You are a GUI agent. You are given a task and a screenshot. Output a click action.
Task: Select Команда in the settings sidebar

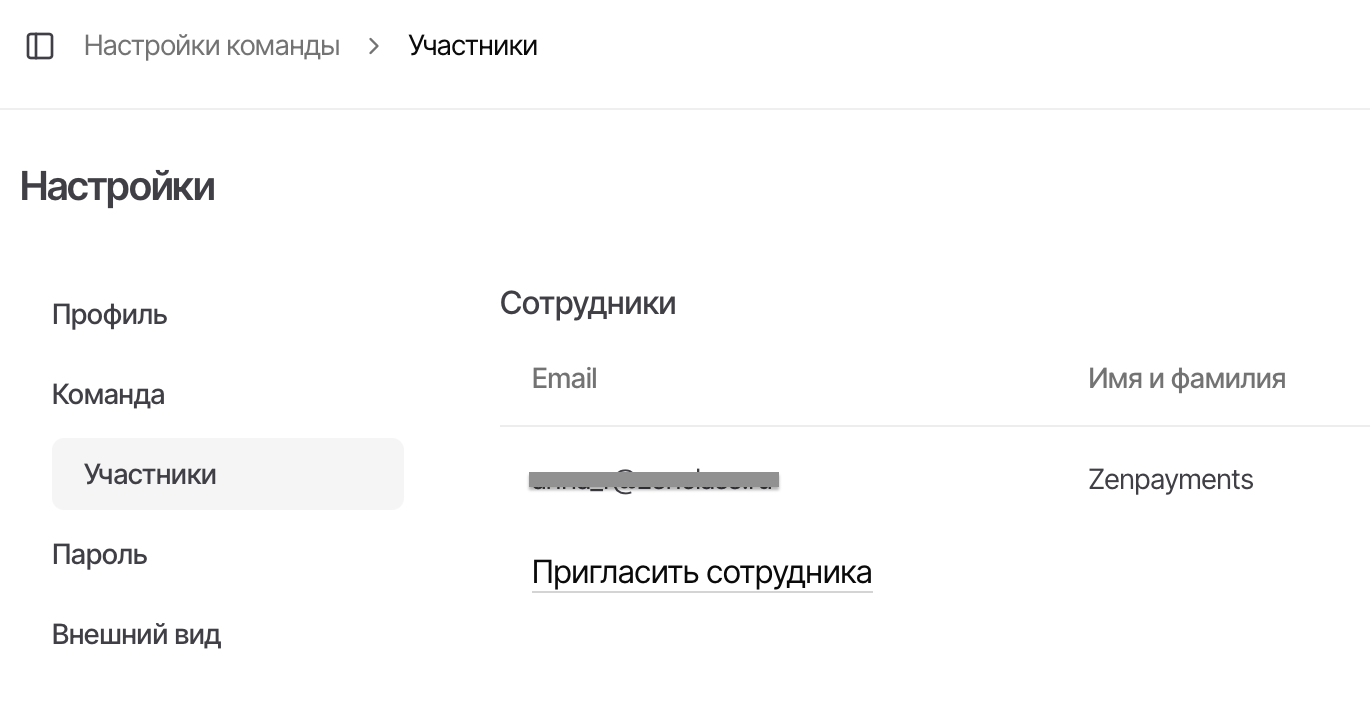pyautogui.click(x=108, y=395)
